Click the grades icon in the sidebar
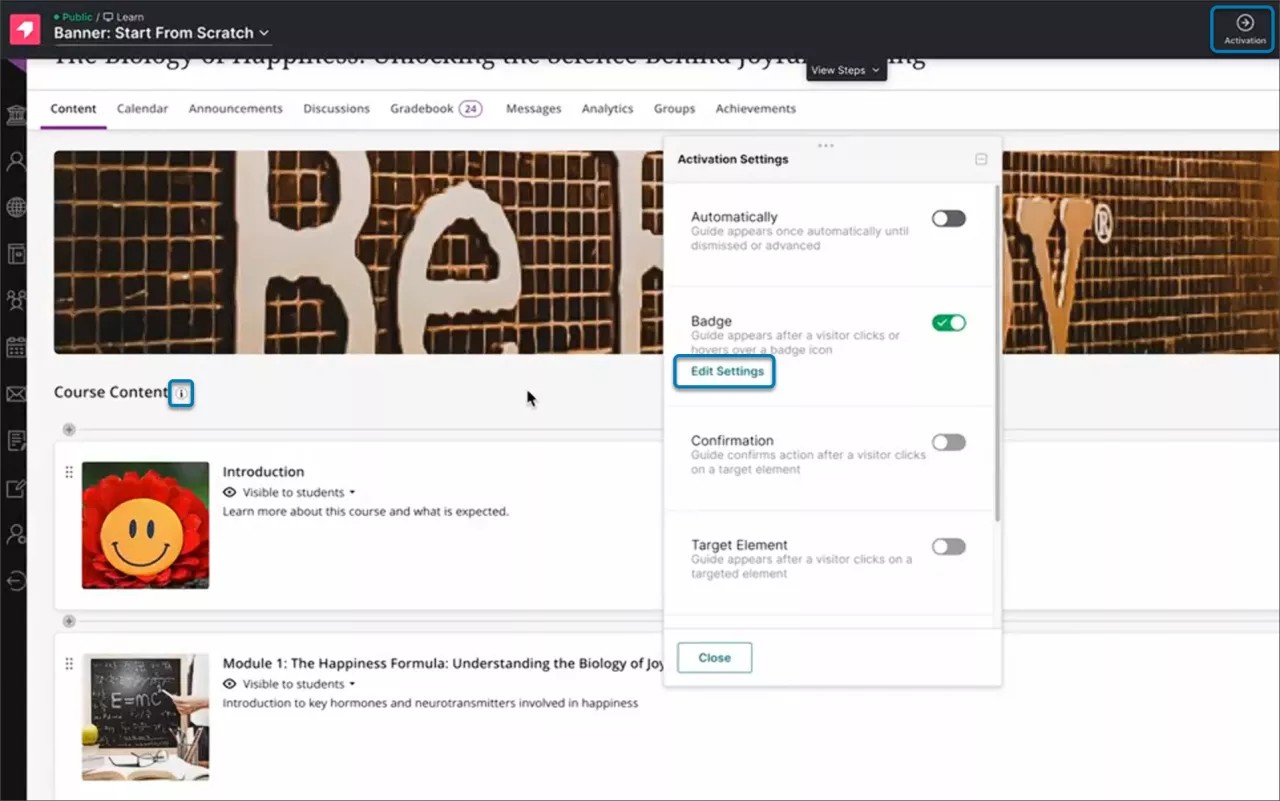 point(17,441)
